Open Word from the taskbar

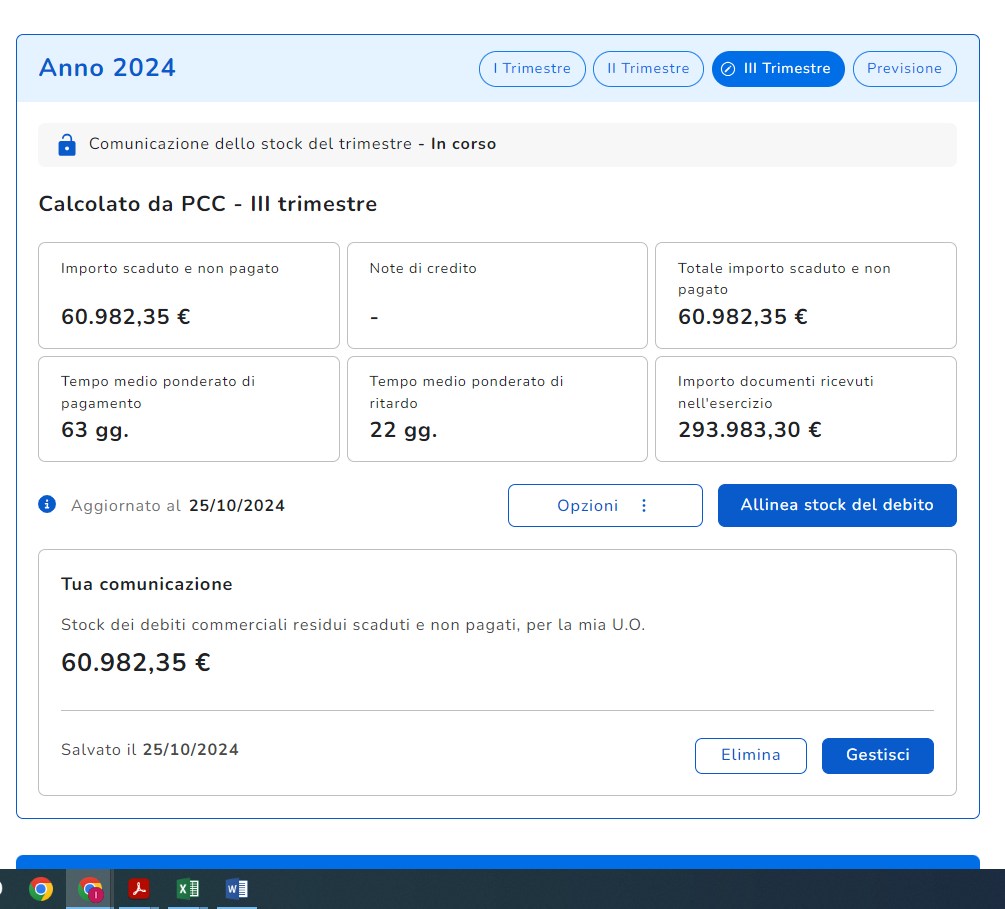237,888
